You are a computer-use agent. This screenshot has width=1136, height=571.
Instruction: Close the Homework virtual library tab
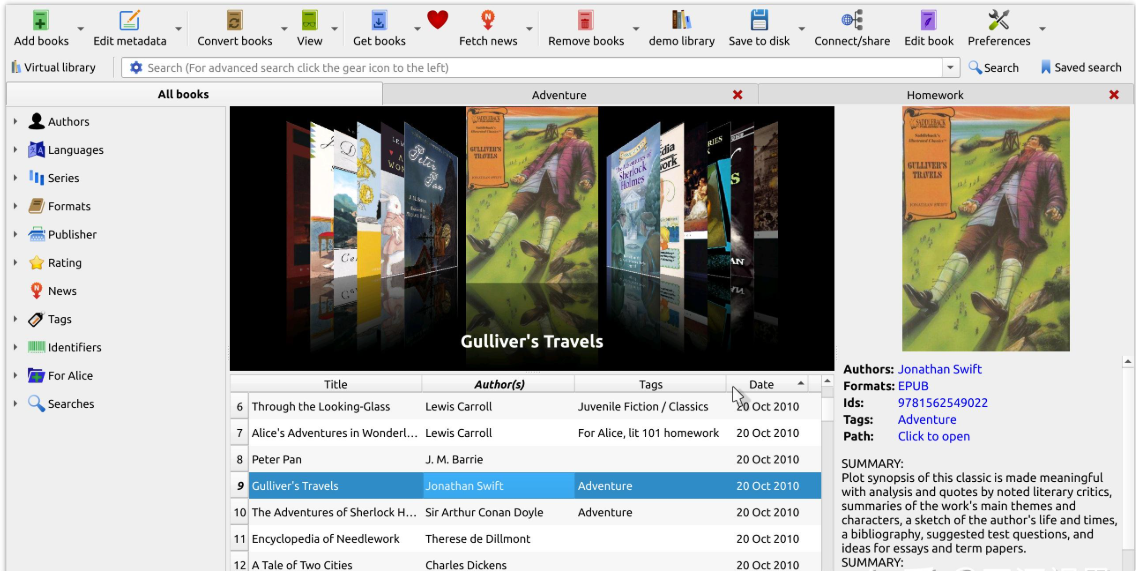1114,95
